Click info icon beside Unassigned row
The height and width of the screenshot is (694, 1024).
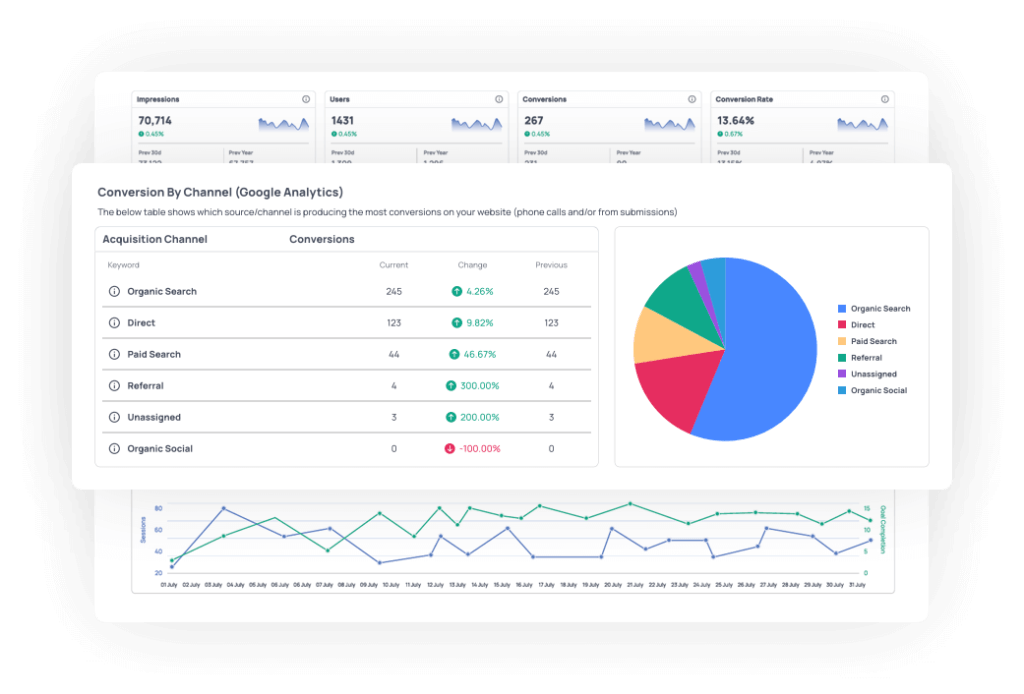pyautogui.click(x=114, y=417)
